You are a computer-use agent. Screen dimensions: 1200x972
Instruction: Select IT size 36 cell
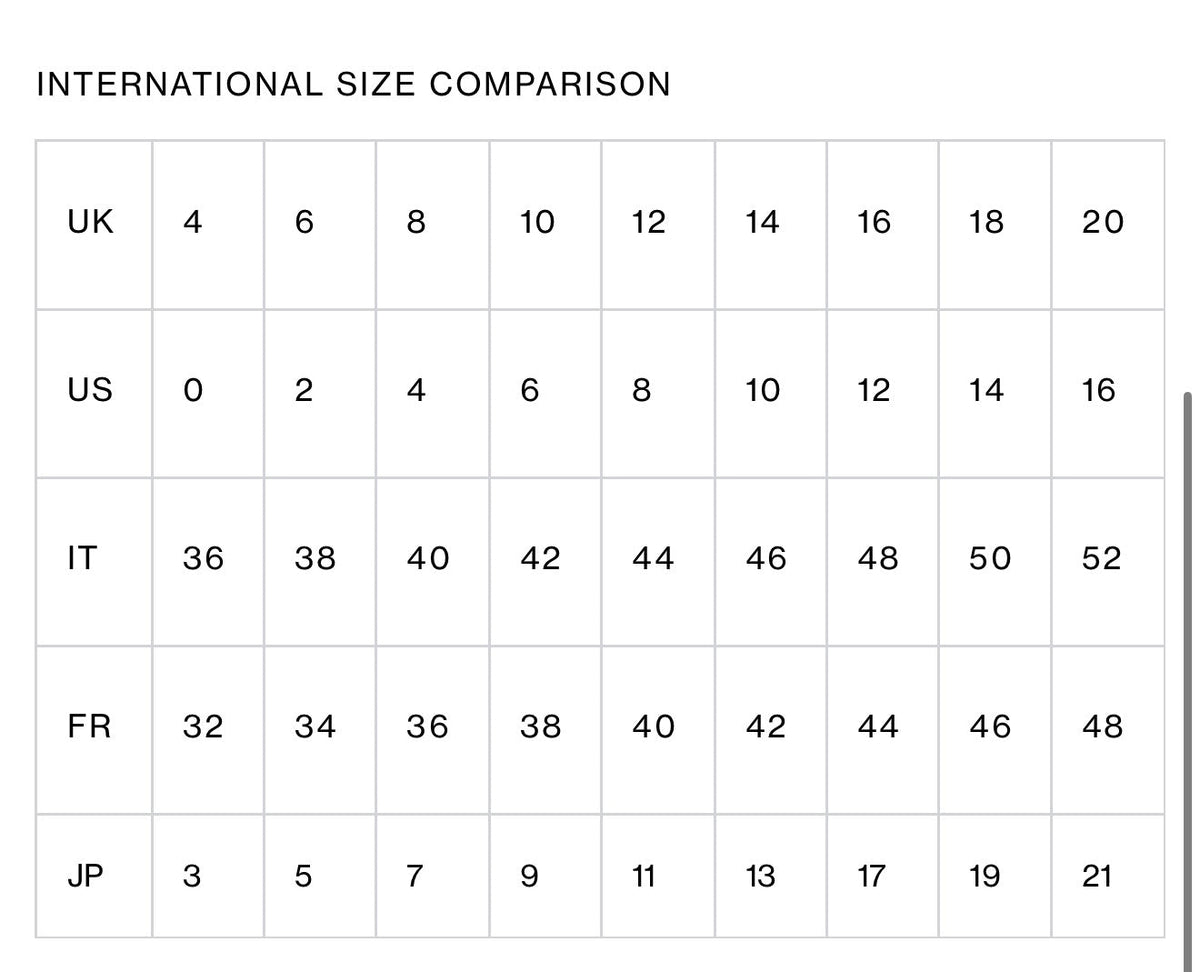[208, 562]
